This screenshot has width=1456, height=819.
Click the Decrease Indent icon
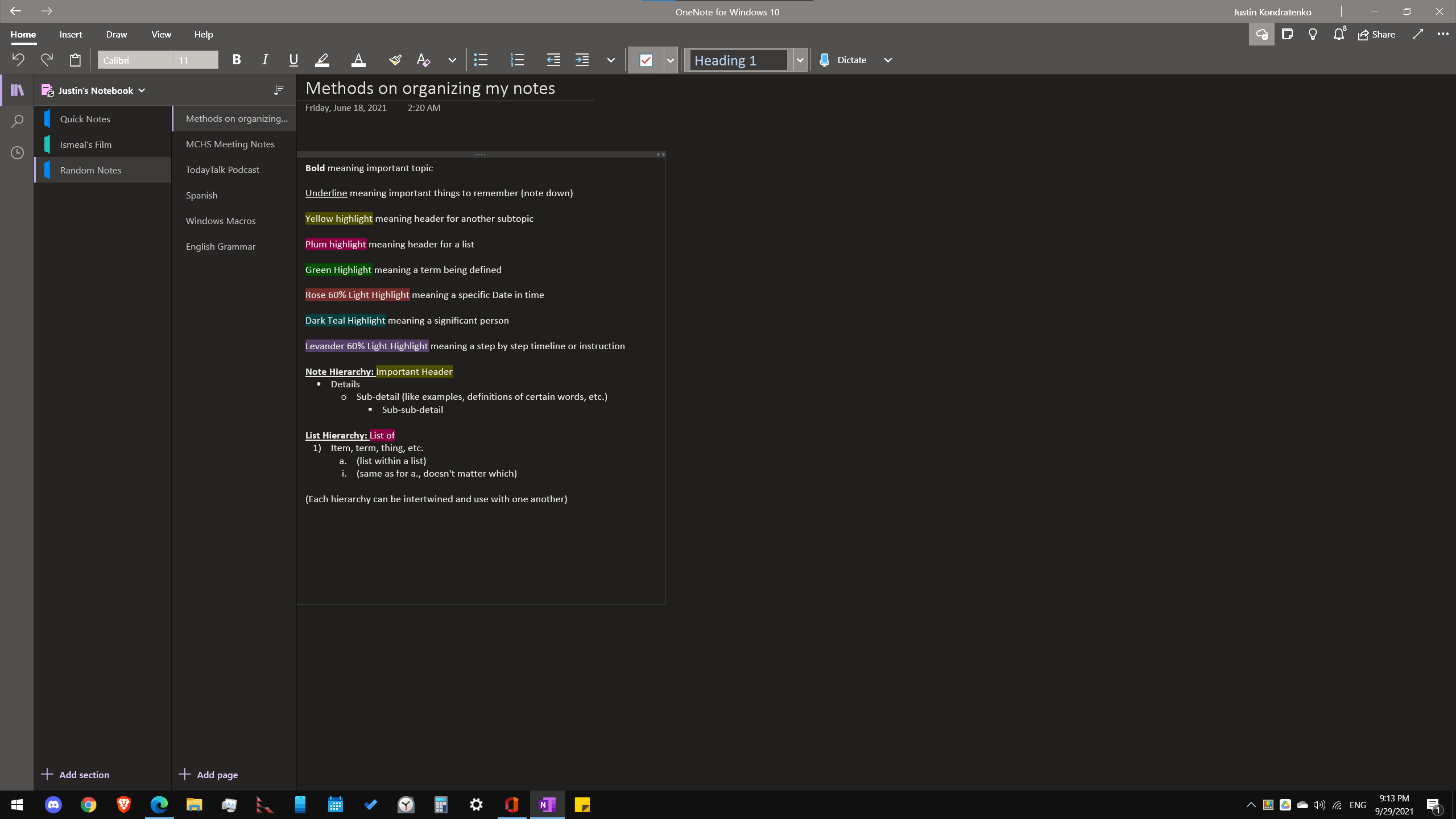[x=553, y=60]
